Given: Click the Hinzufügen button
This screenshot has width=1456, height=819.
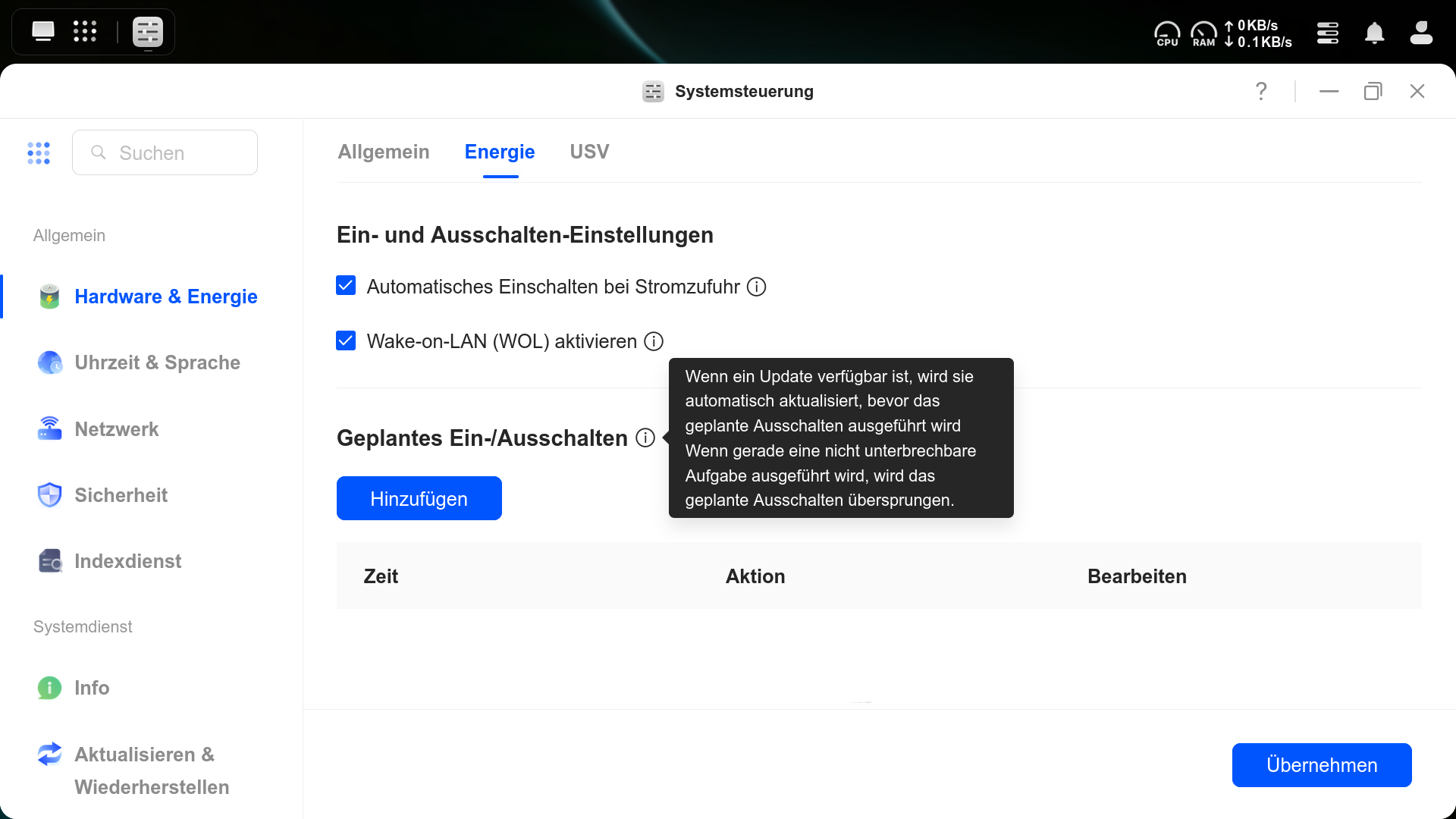Looking at the screenshot, I should pyautogui.click(x=419, y=498).
